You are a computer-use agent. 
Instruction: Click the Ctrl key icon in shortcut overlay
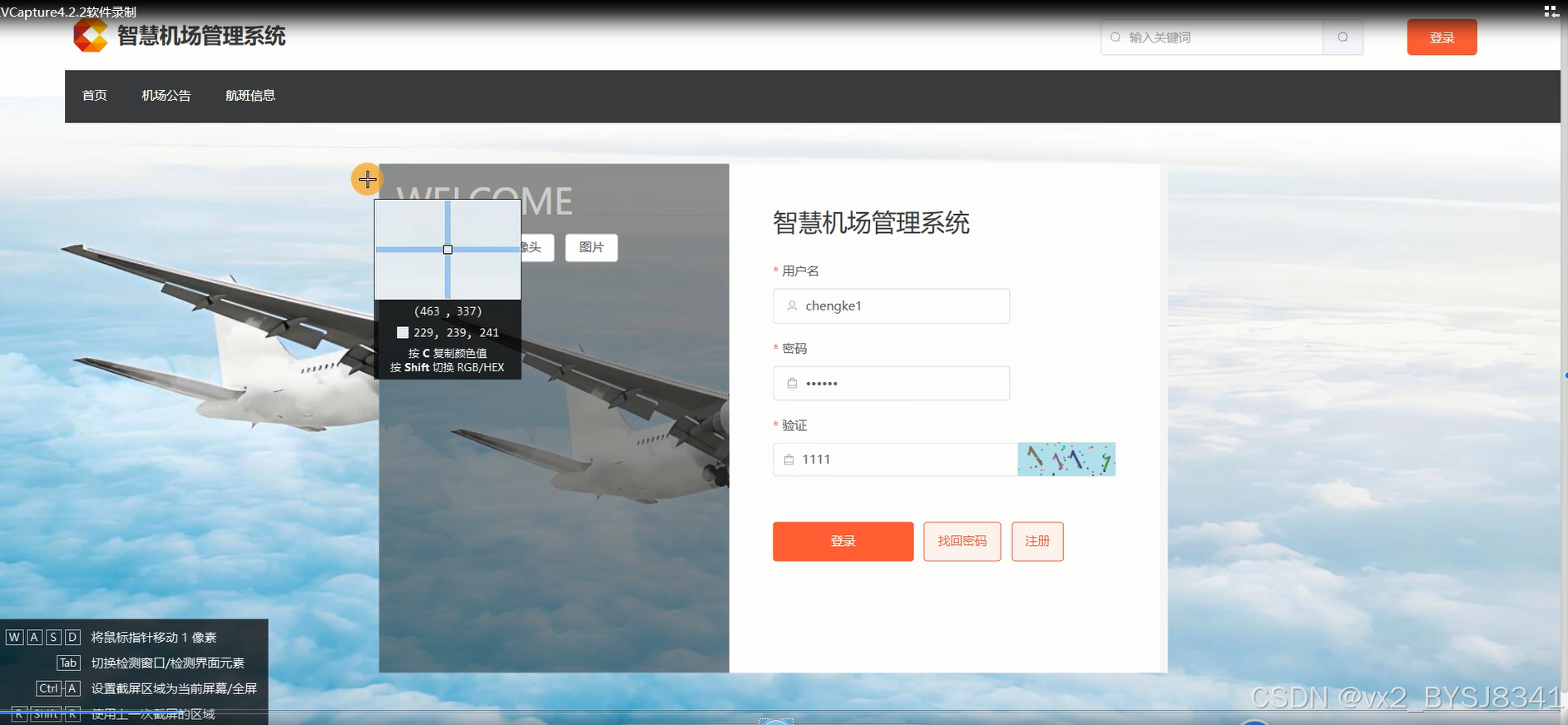pos(49,689)
